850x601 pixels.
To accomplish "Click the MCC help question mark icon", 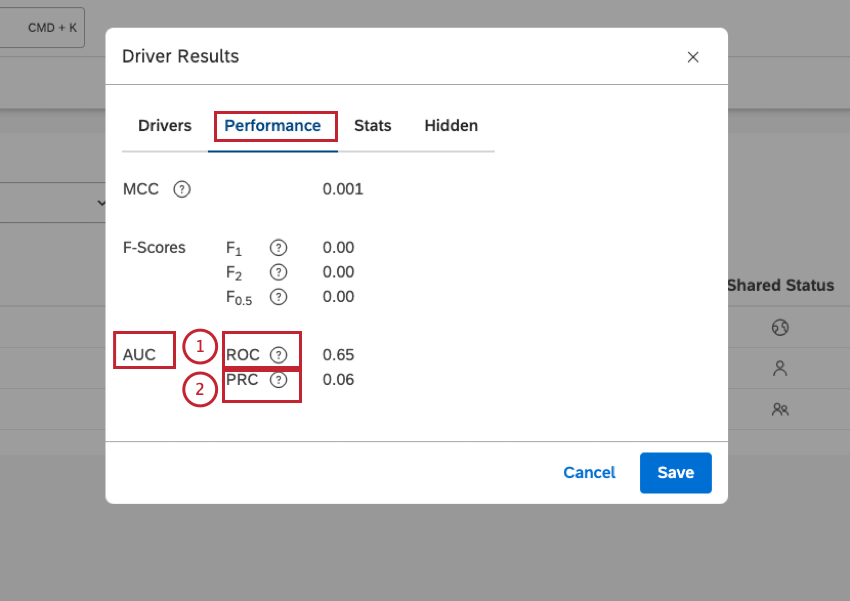I will click(x=182, y=189).
